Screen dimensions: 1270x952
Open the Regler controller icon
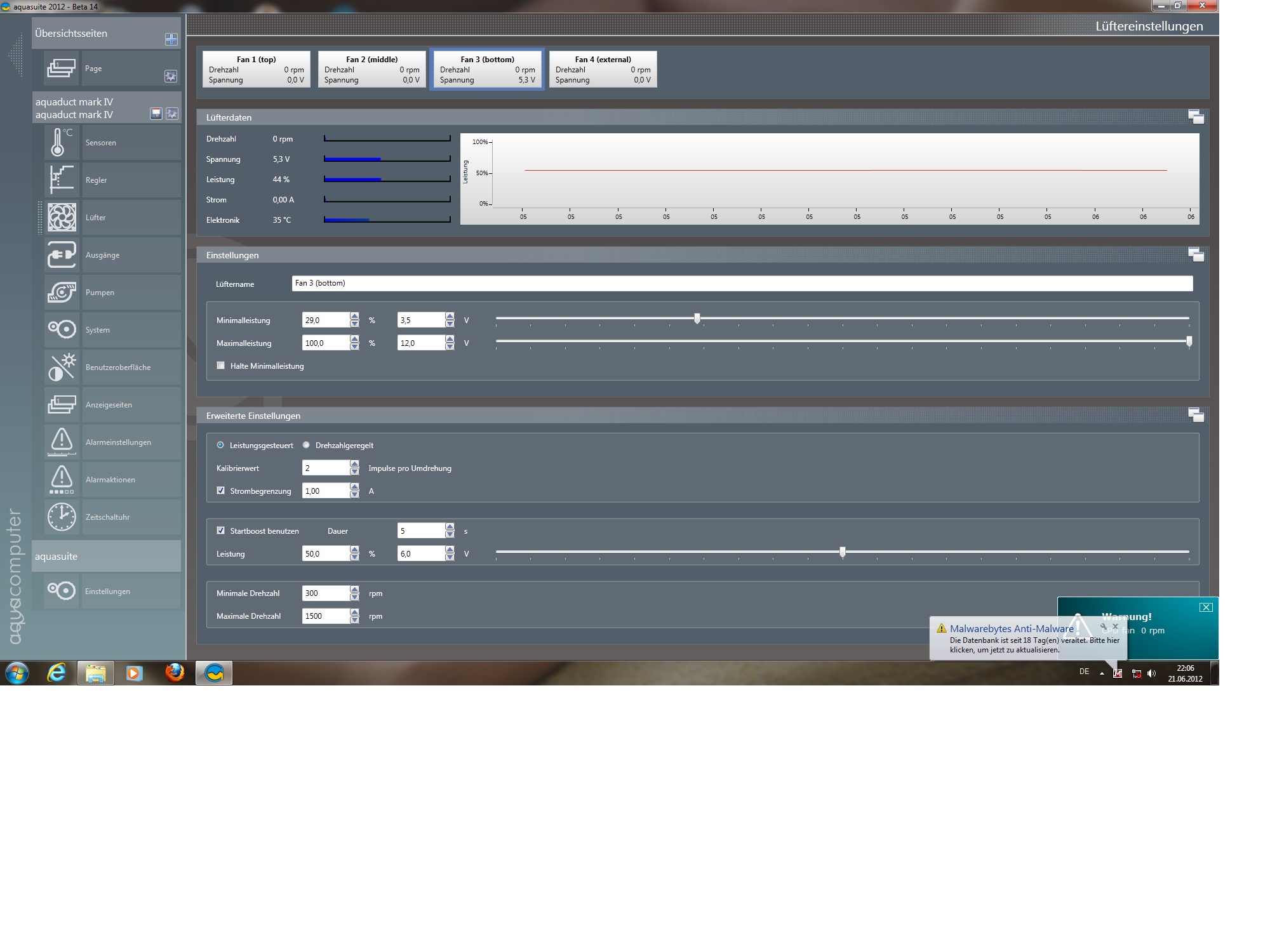62,180
